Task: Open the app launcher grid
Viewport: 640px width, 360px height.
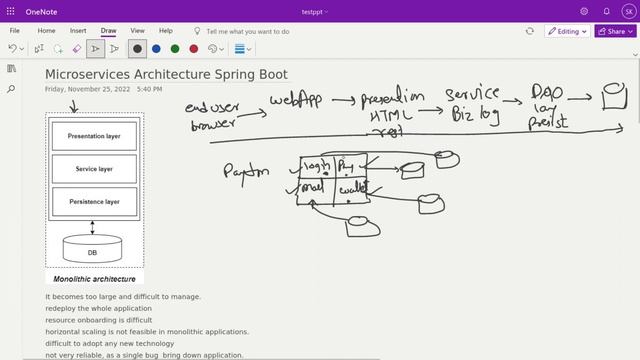Action: (x=11, y=11)
